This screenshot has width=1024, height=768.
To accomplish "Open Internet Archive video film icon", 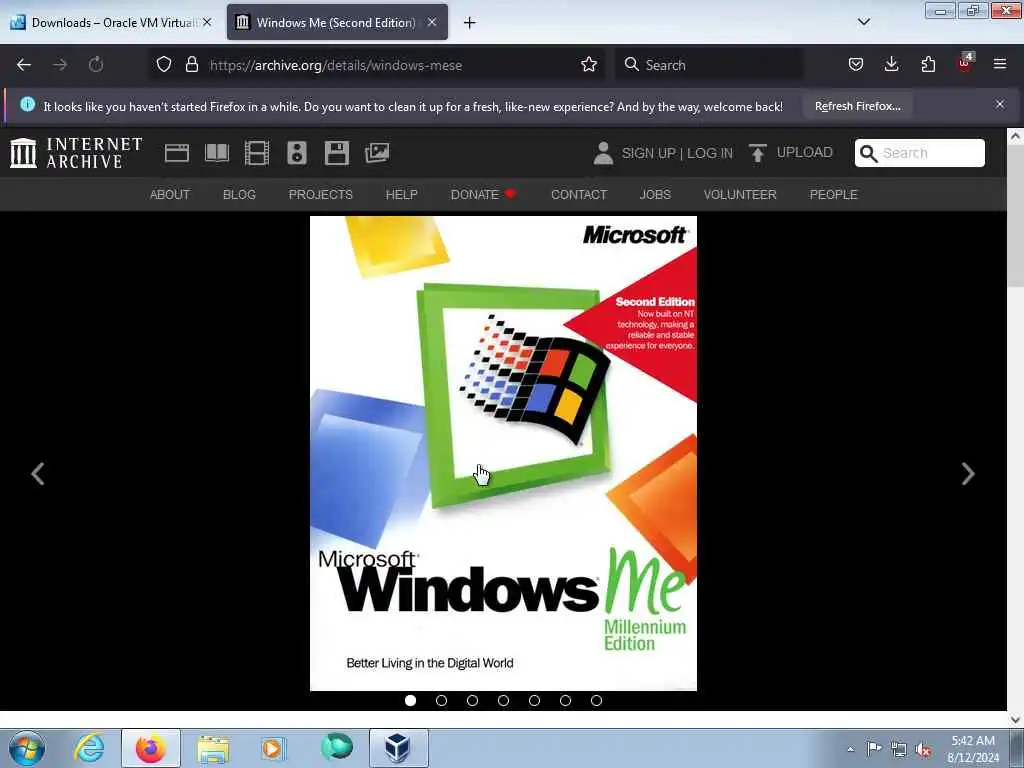I will click(257, 153).
